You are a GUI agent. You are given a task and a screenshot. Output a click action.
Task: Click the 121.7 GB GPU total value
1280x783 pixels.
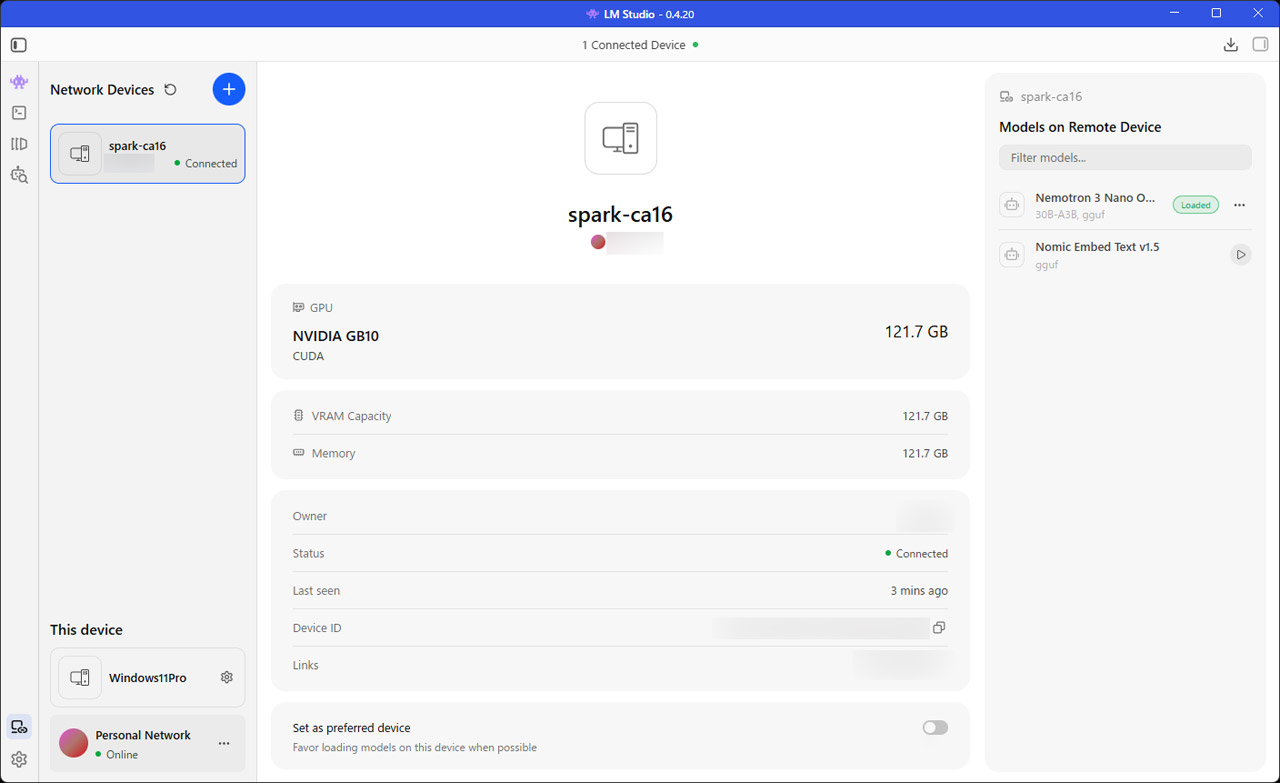tap(916, 332)
